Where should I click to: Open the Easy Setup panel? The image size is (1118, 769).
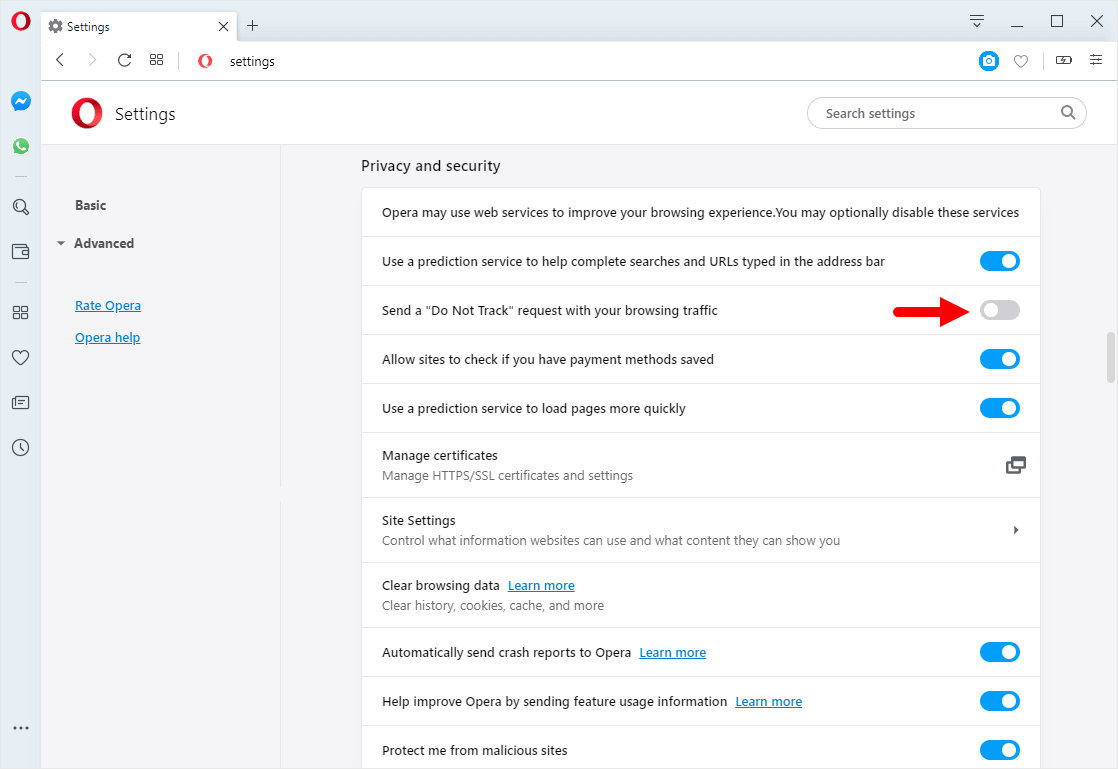click(1096, 60)
